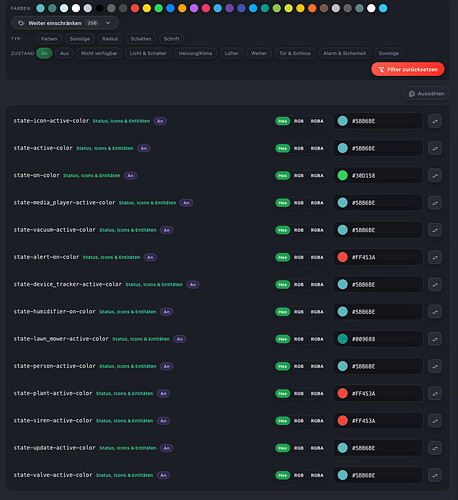458x500 pixels.
Task: Select Hex format for state-siren-active-color
Action: coord(283,421)
